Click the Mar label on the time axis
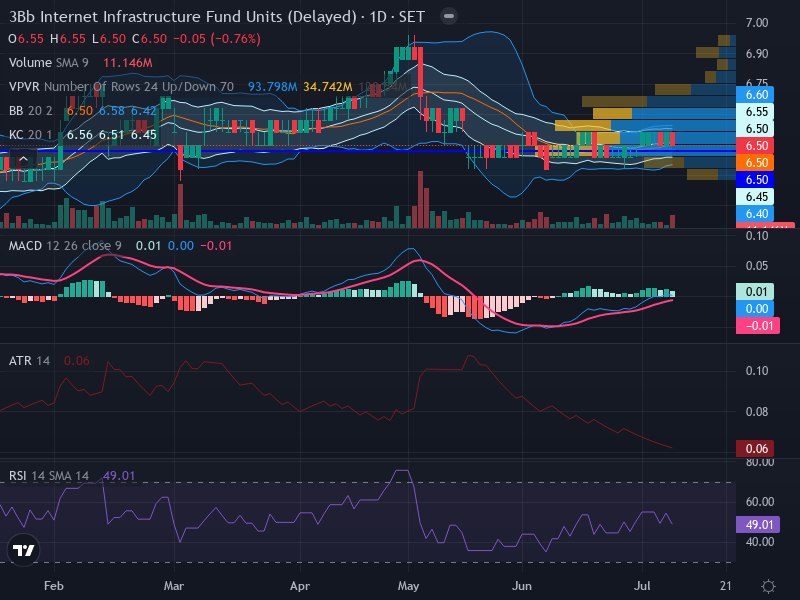This screenshot has width=800, height=600. click(174, 586)
